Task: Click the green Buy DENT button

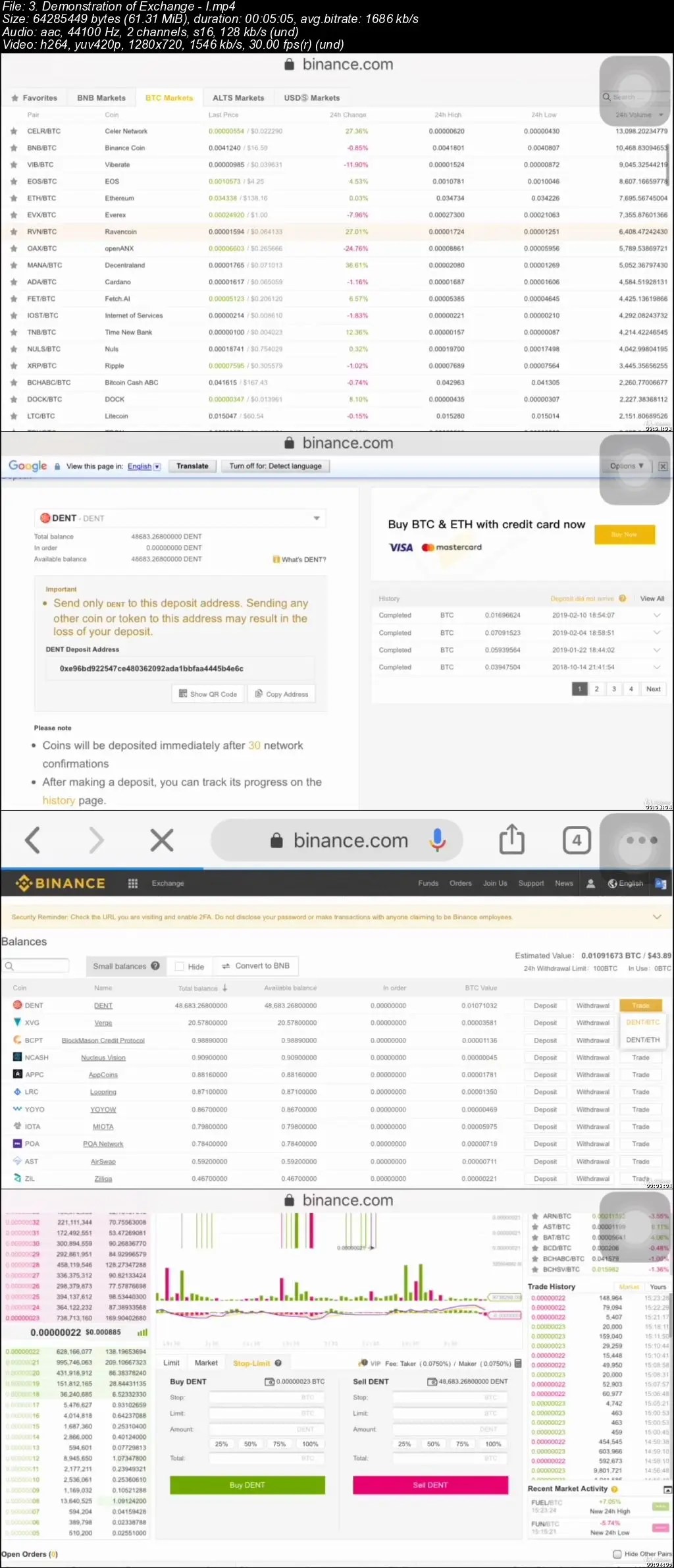Action: (x=247, y=1485)
